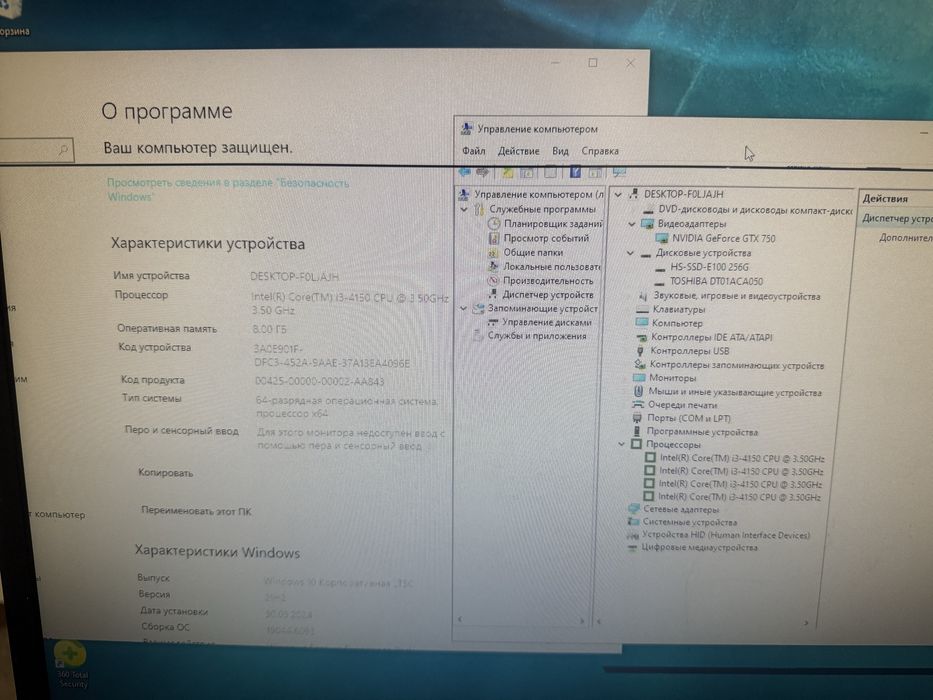Click the mouse icon beside Мыши и иные
Screen dimensions: 933x700
click(638, 392)
